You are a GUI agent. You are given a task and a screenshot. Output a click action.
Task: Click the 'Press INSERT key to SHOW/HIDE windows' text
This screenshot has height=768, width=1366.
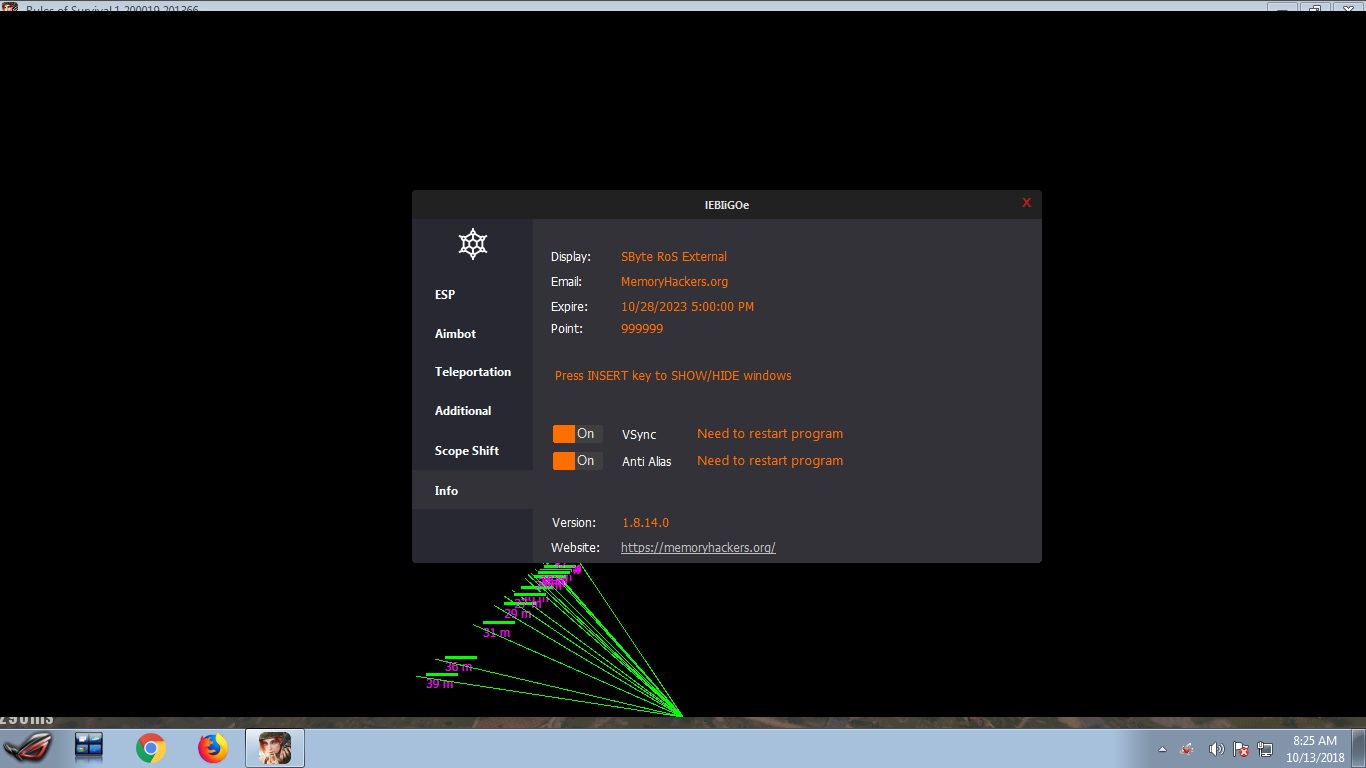click(673, 376)
